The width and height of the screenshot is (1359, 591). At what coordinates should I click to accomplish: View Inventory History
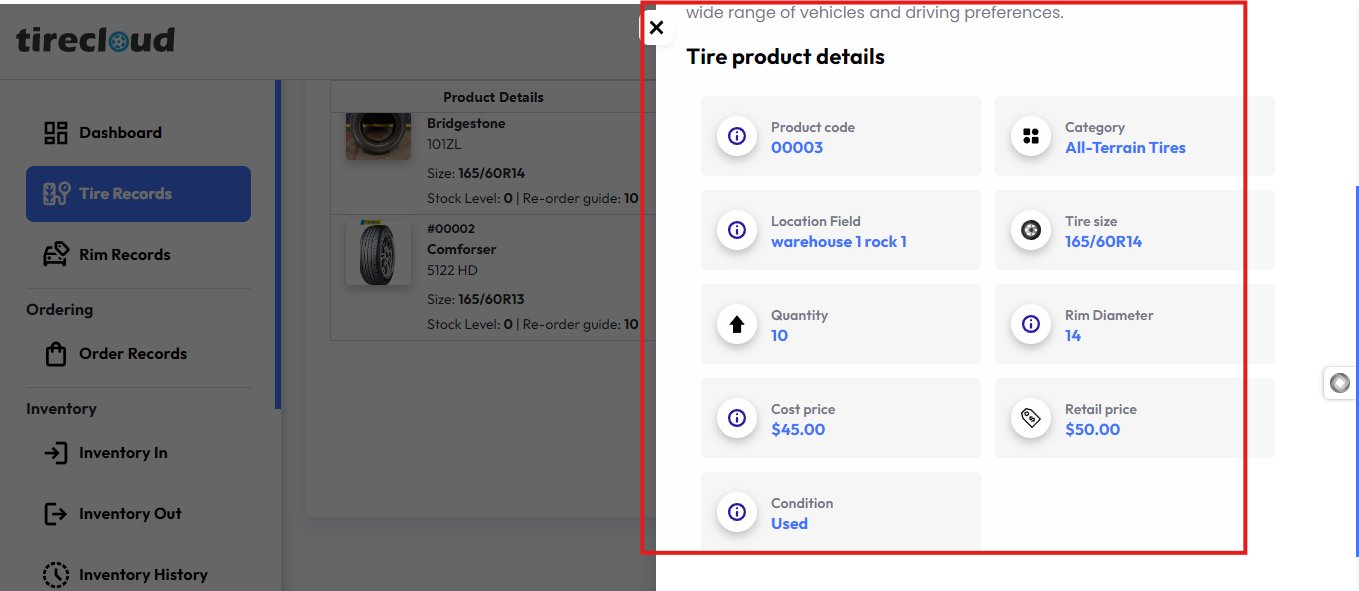[x=142, y=575]
